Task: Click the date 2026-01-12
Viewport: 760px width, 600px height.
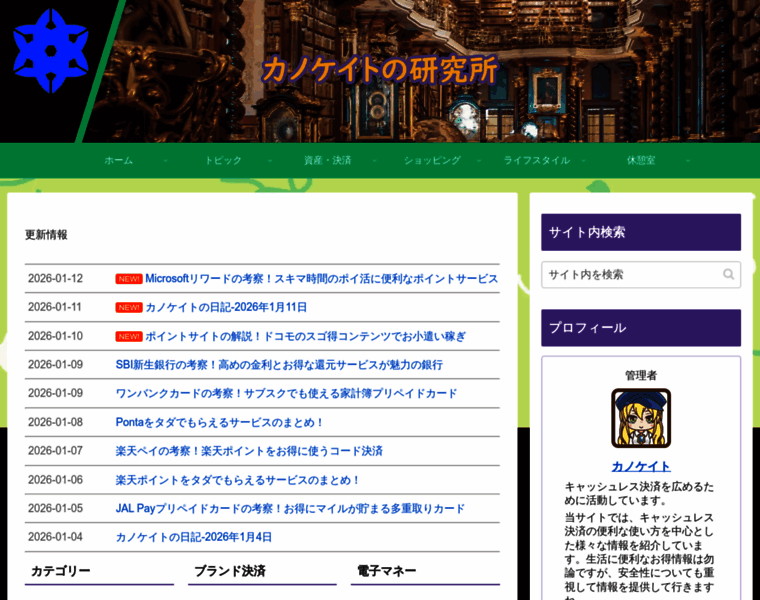Action: 55,279
